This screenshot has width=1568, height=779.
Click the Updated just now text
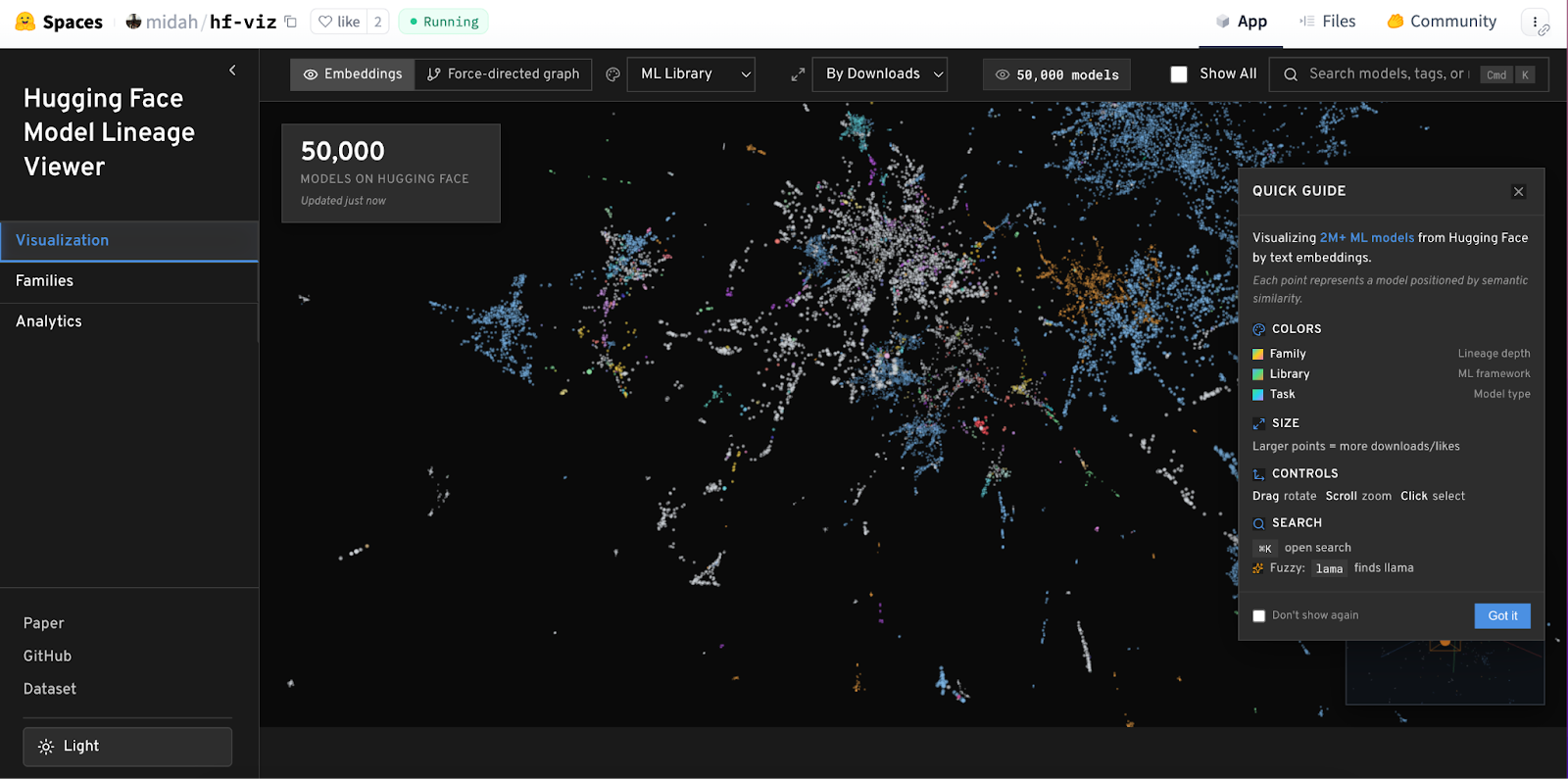343,201
